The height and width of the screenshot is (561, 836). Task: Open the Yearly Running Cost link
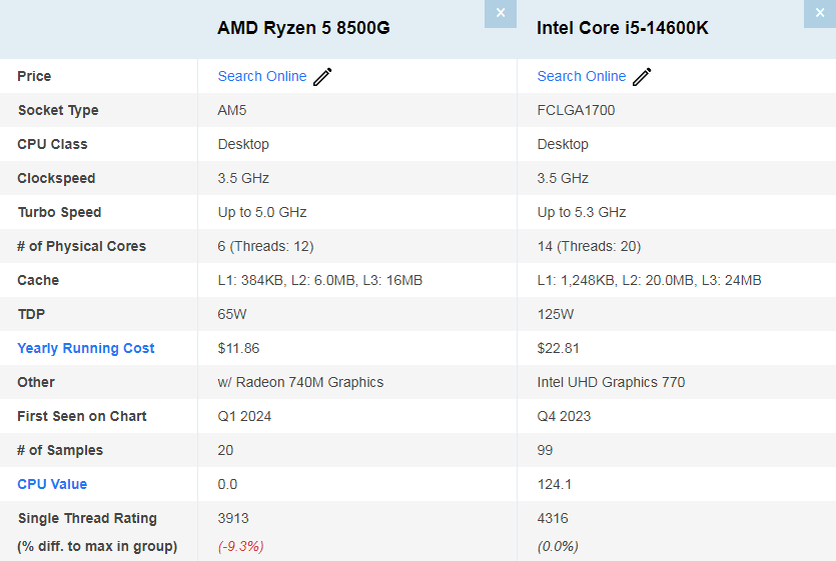click(x=86, y=348)
